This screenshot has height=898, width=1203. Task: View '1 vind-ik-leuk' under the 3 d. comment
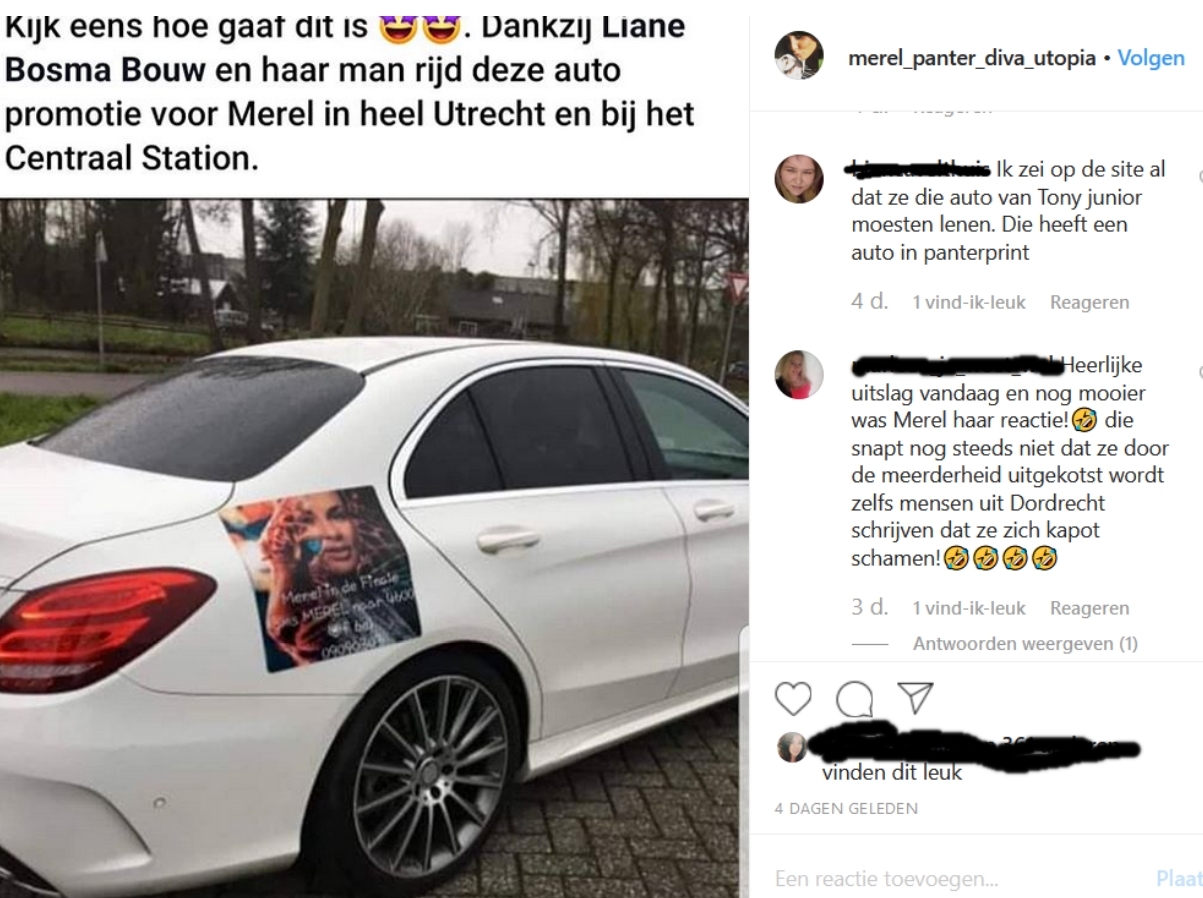click(969, 608)
